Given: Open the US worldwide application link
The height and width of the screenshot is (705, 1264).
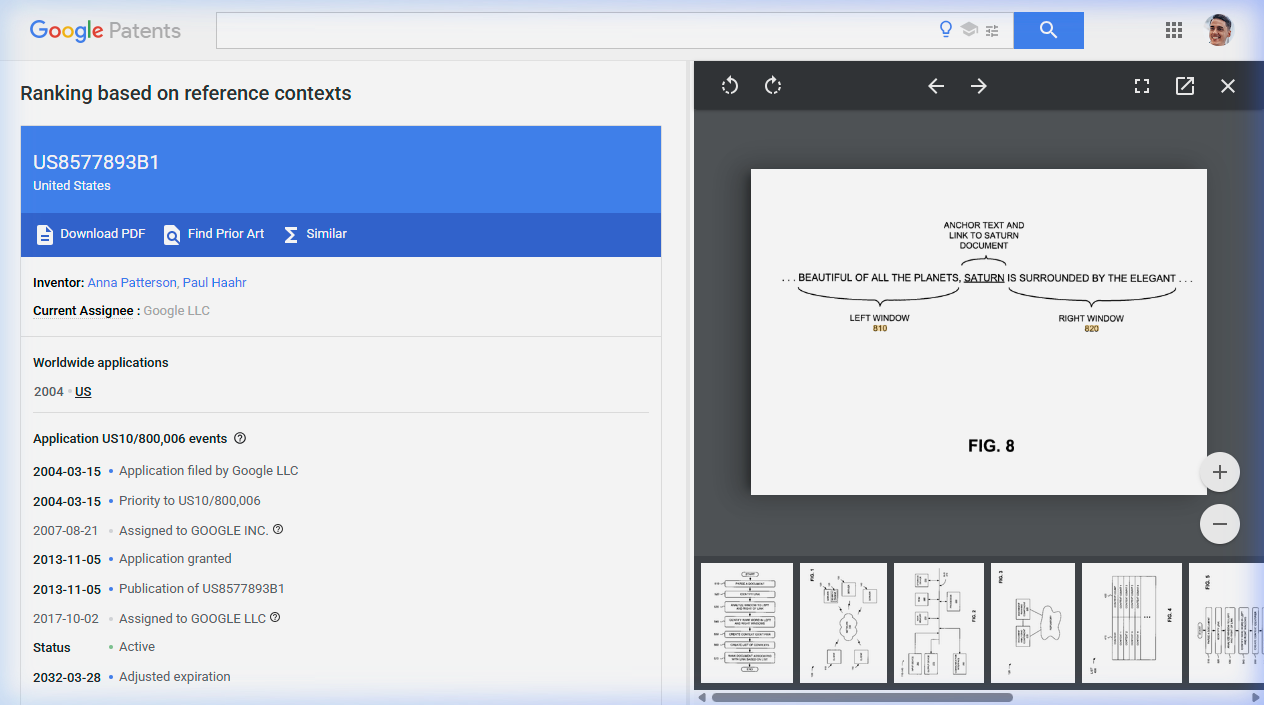Looking at the screenshot, I should click(x=83, y=392).
